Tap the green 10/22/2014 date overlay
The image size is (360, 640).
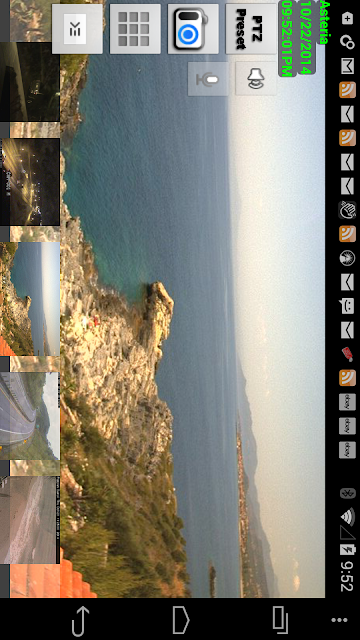pos(306,37)
